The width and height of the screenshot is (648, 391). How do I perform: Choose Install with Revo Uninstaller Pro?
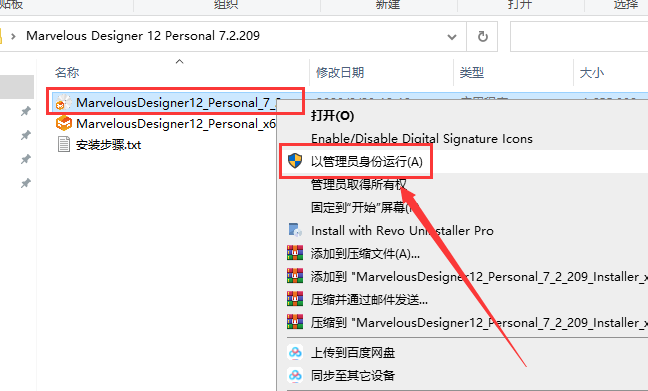pos(402,230)
